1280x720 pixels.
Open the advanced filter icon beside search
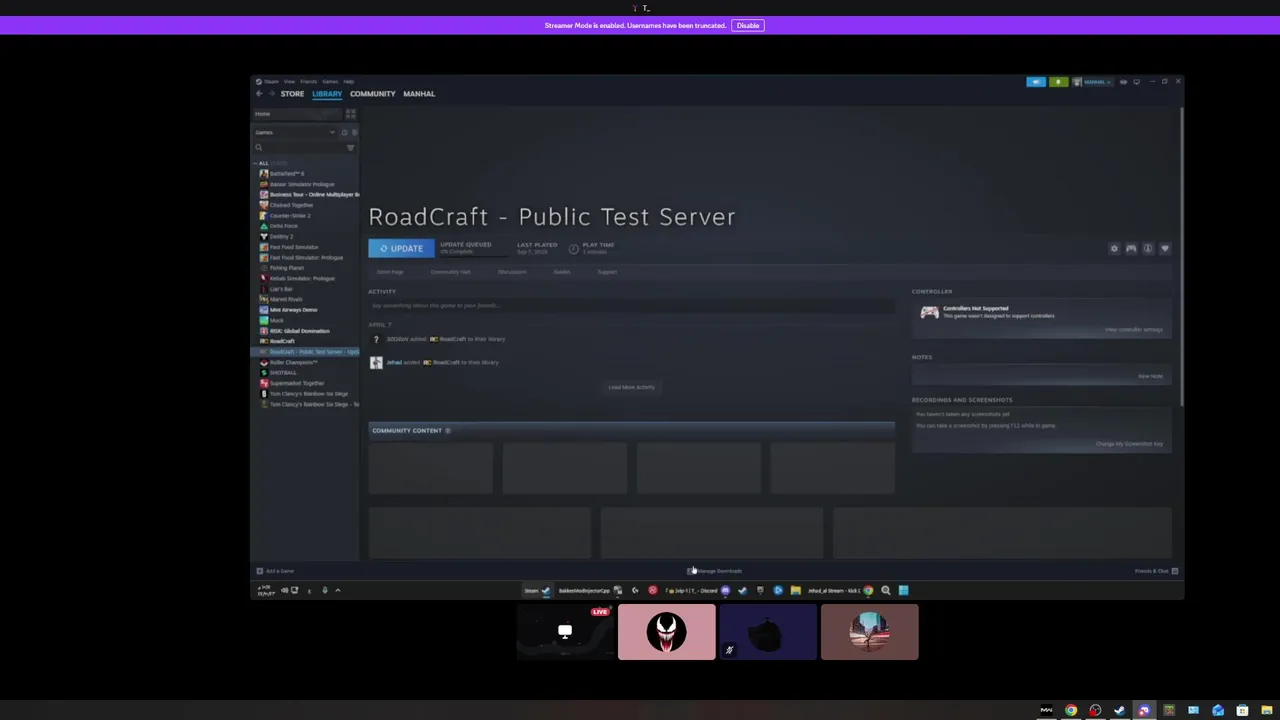coord(350,148)
